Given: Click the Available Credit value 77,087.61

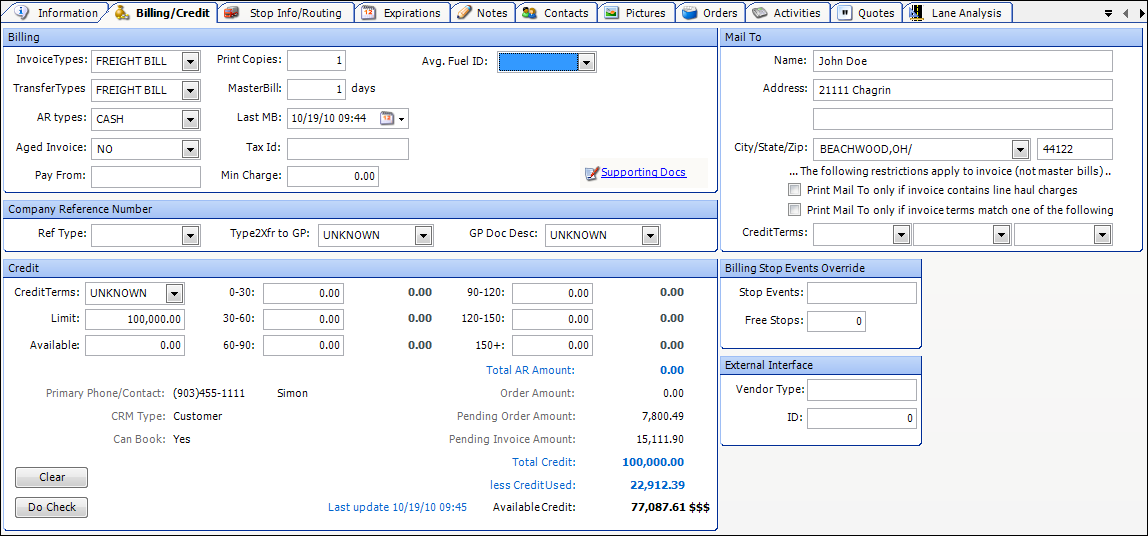Looking at the screenshot, I should 657,507.
